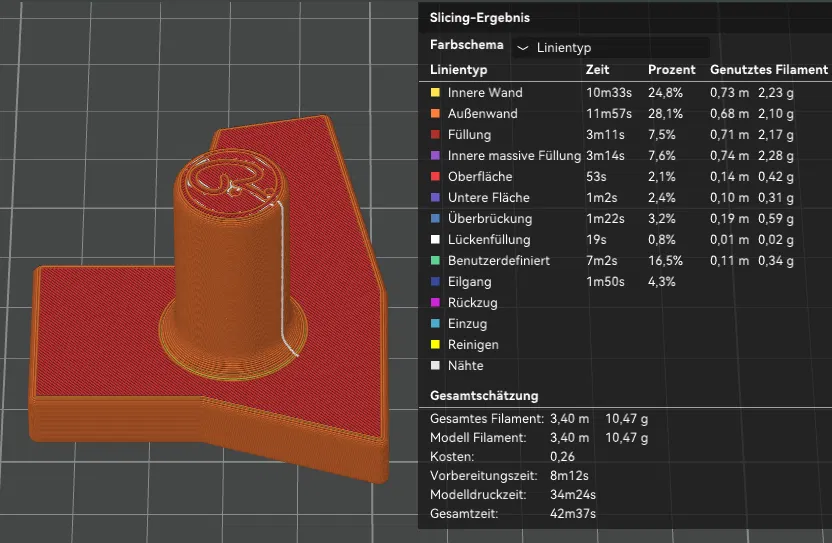The height and width of the screenshot is (543, 832).
Task: Click the Rückzug magenta swatch
Action: (435, 303)
